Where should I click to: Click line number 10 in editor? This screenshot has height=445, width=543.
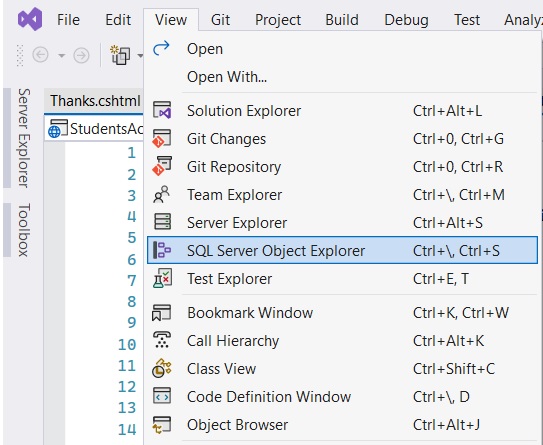(127, 345)
